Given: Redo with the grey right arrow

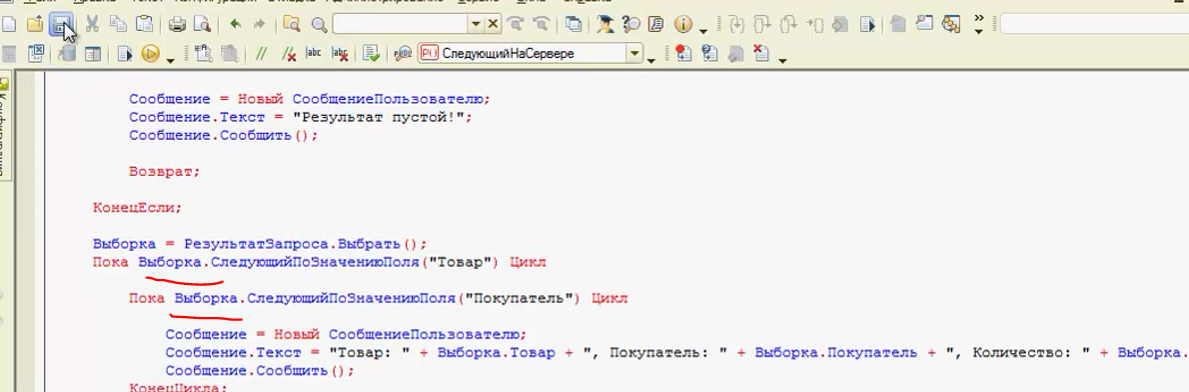Looking at the screenshot, I should pyautogui.click(x=259, y=24).
